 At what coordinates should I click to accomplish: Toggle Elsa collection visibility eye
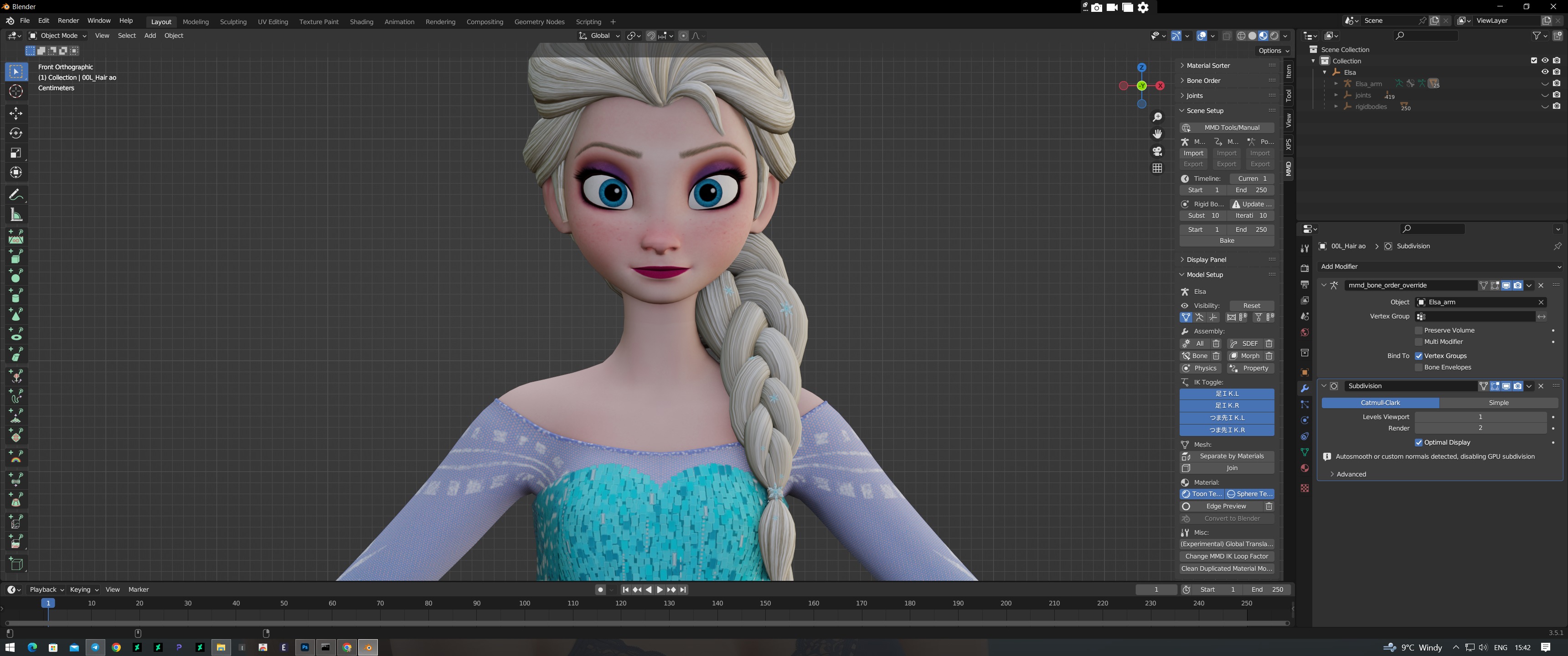[x=1545, y=72]
